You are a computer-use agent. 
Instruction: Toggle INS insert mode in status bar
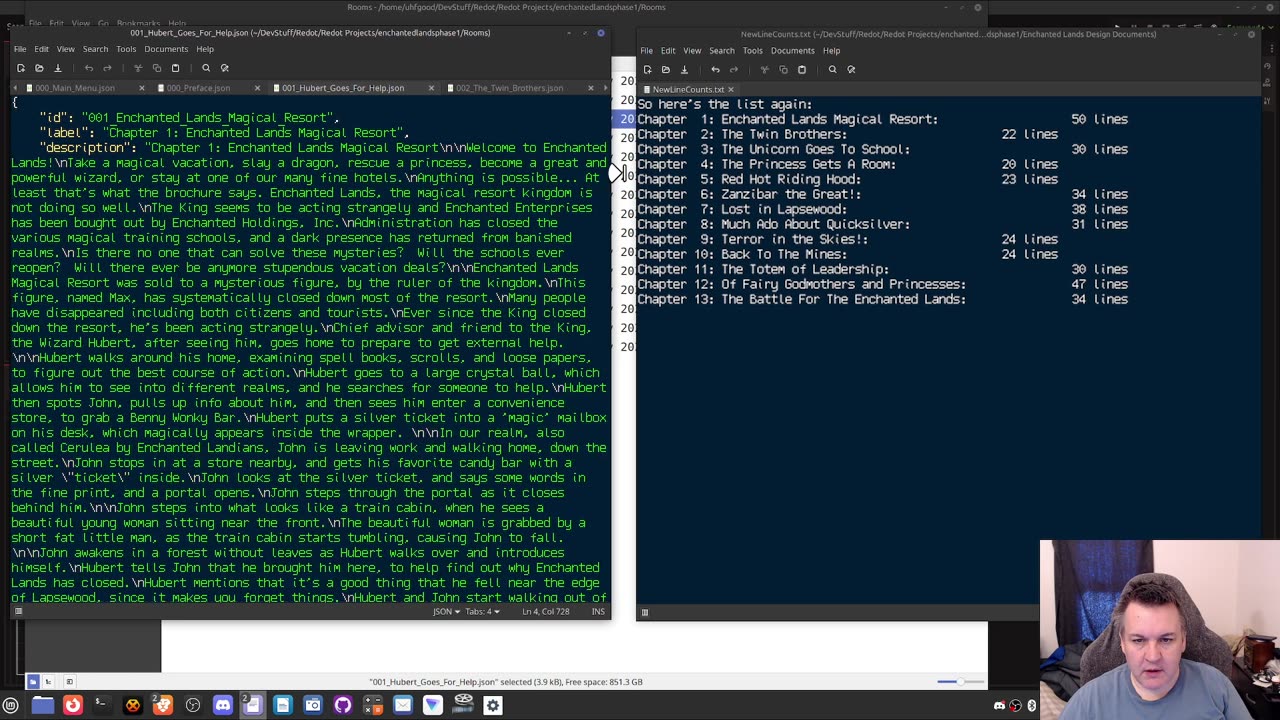click(x=599, y=611)
